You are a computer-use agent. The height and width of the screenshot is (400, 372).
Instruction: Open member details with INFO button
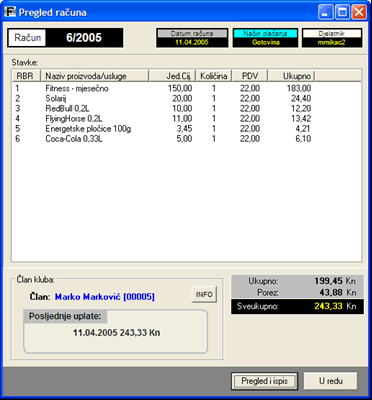click(x=204, y=295)
